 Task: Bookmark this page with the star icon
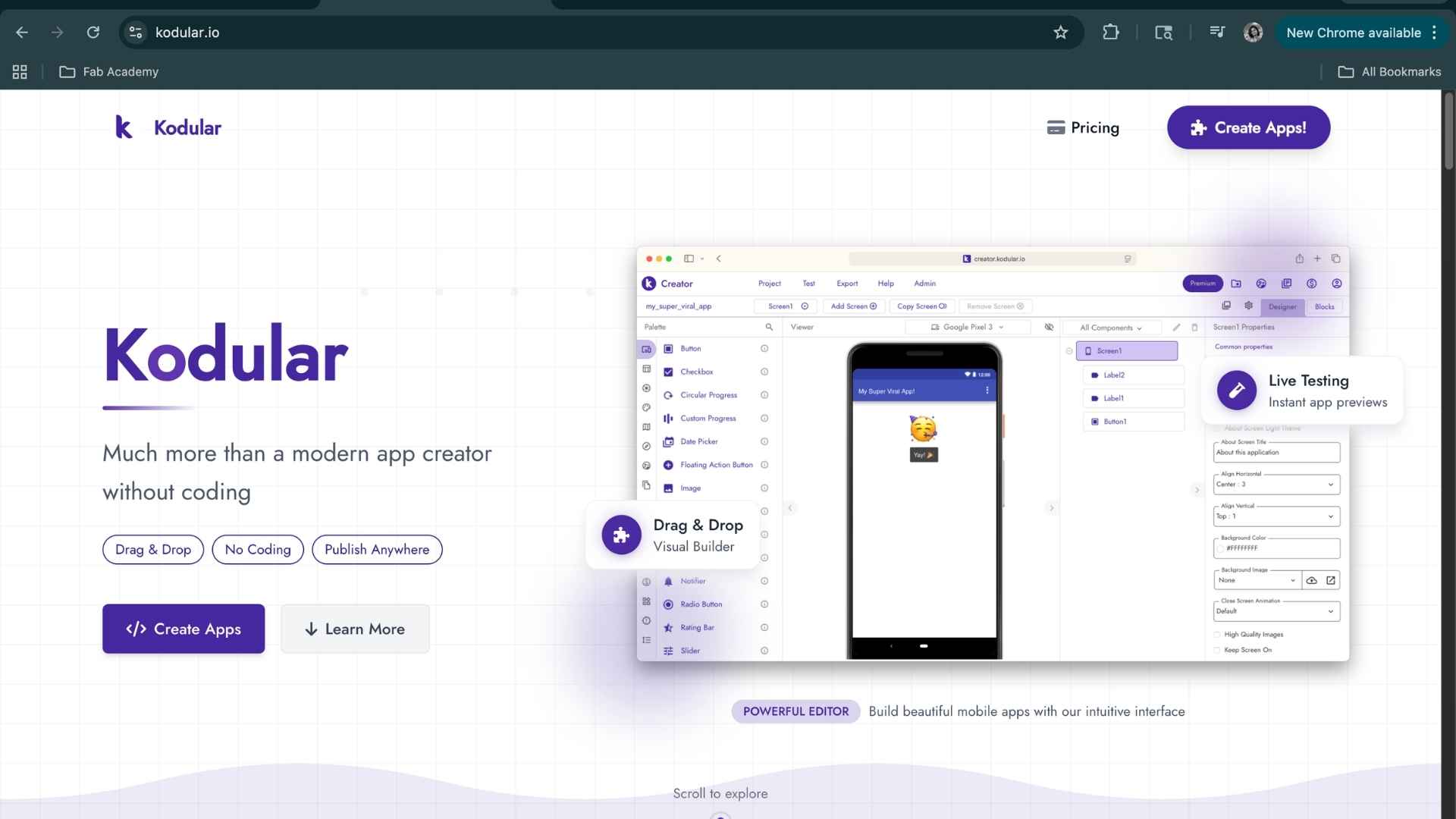click(x=1060, y=33)
